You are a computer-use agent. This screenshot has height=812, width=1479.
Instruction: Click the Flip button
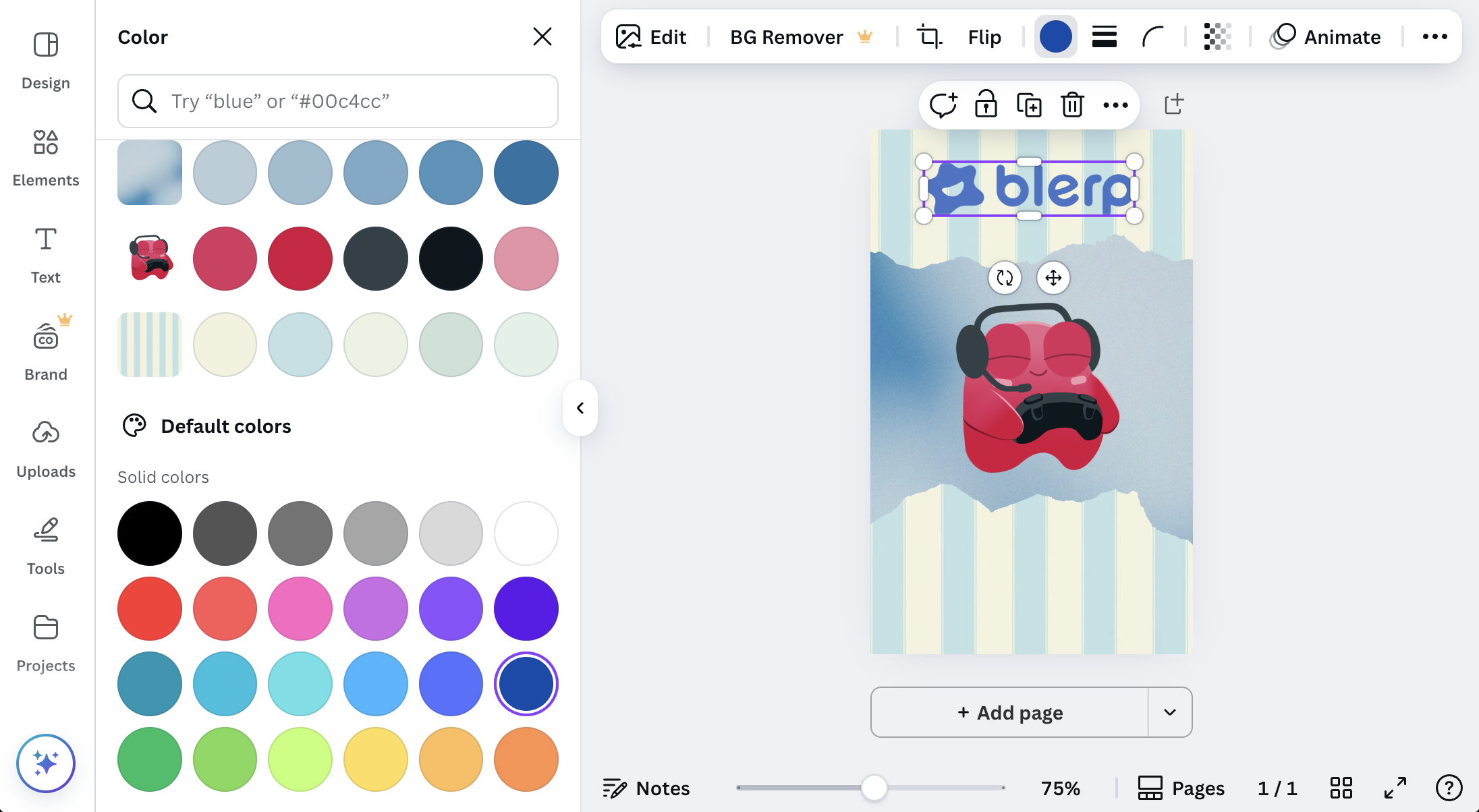click(984, 36)
